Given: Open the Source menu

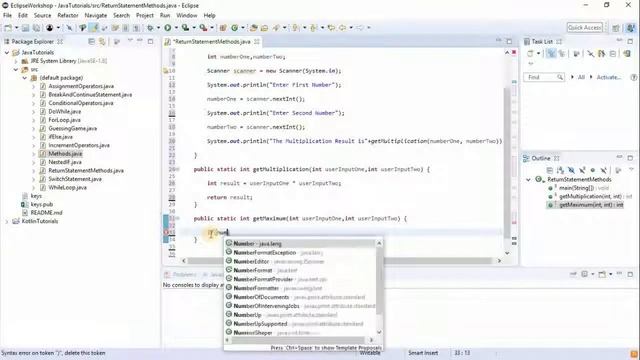Looking at the screenshot, I should coord(42,15).
